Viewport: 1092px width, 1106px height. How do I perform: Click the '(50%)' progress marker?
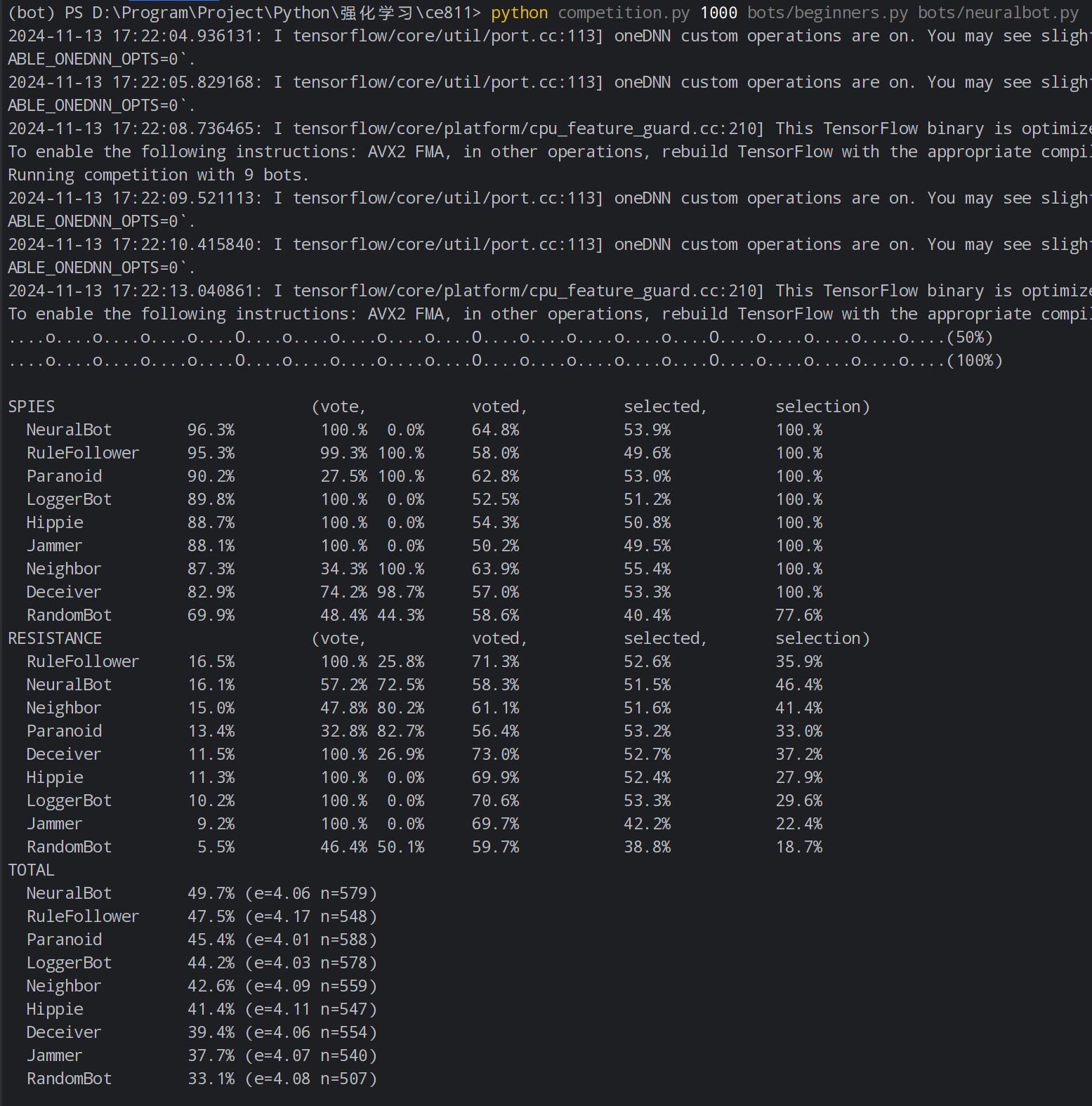pos(970,337)
